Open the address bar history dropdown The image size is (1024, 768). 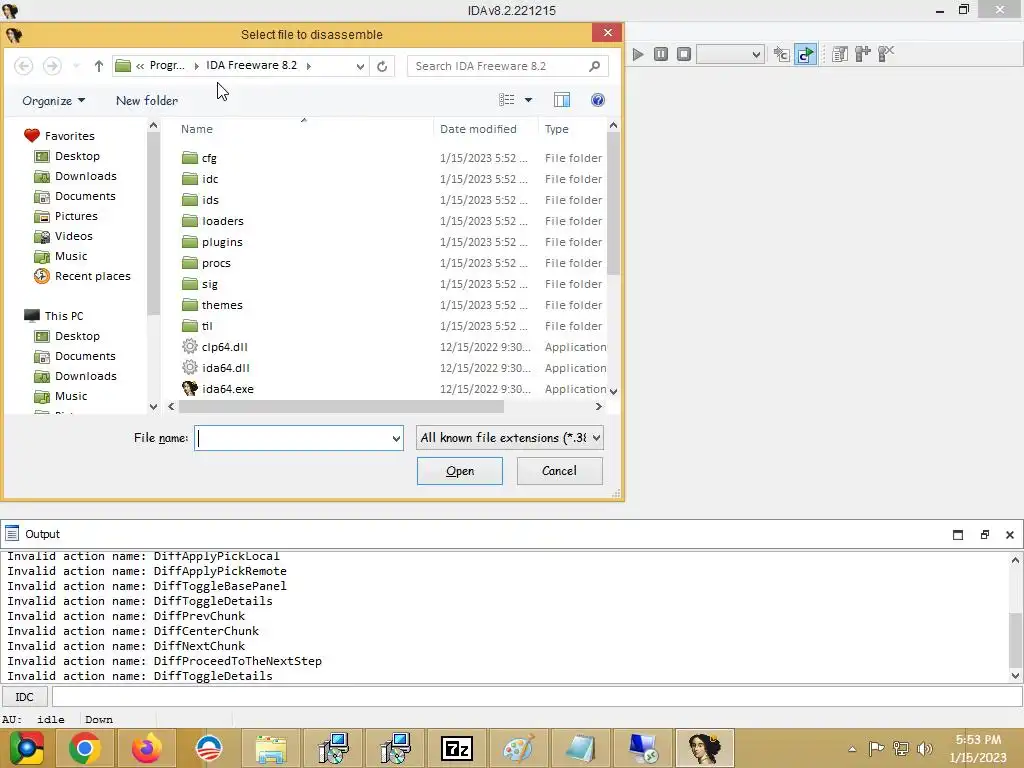click(360, 66)
